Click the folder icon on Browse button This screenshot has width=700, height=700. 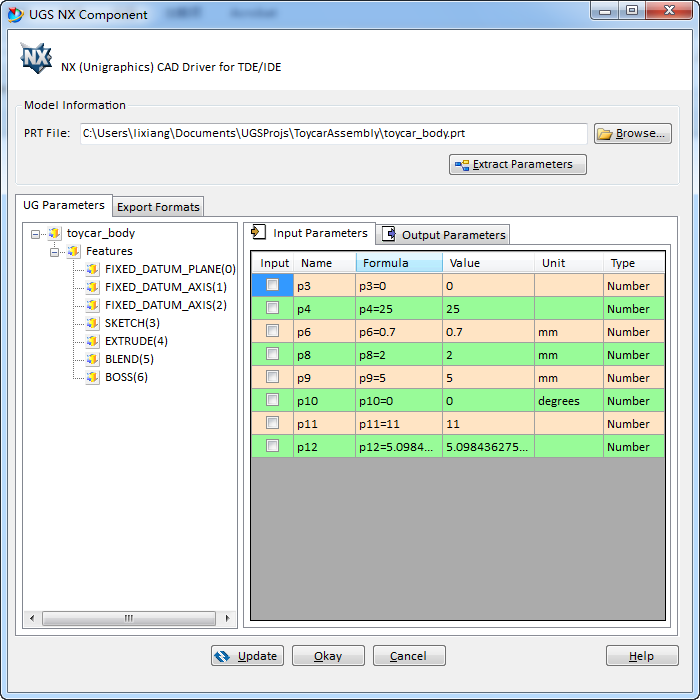click(x=605, y=134)
